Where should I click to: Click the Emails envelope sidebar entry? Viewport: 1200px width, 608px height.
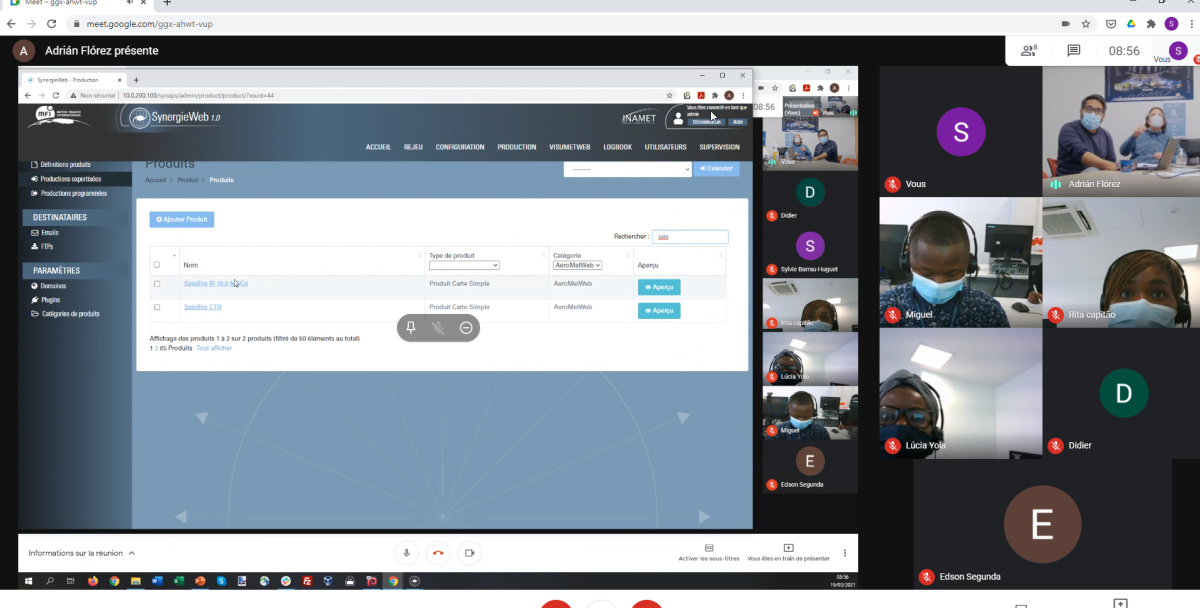[45, 233]
